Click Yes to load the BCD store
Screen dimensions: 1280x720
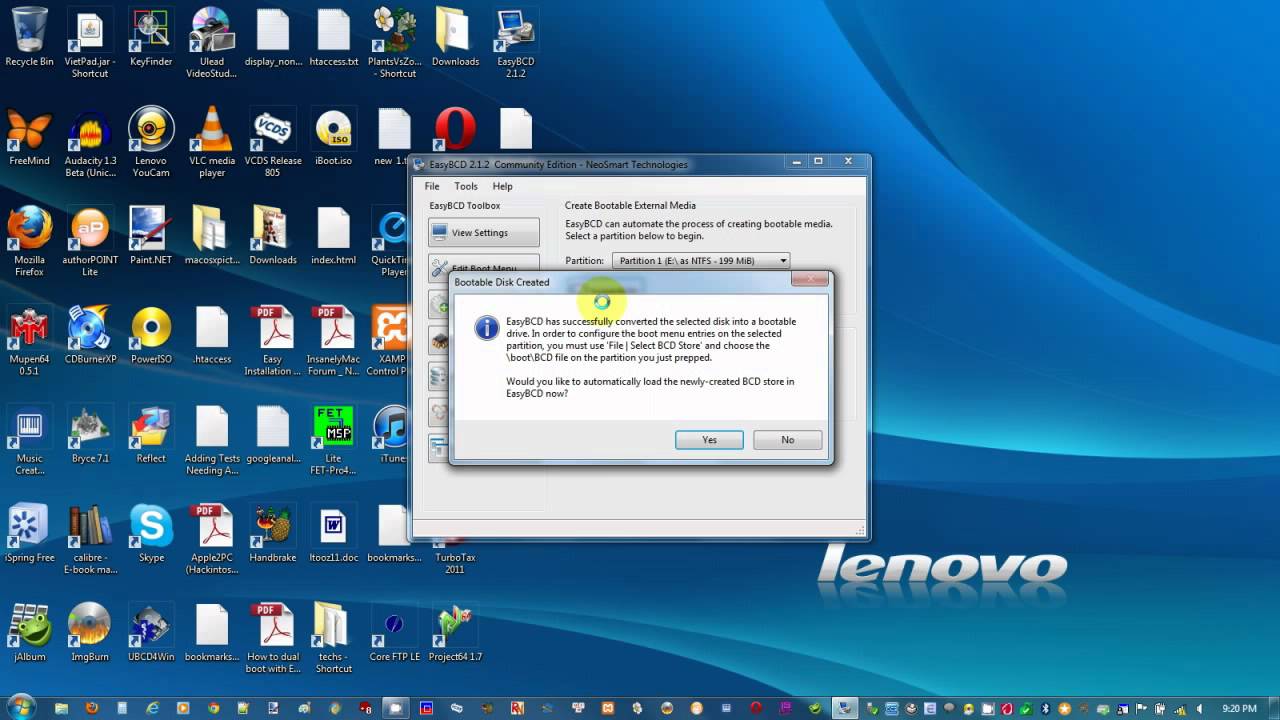[709, 440]
